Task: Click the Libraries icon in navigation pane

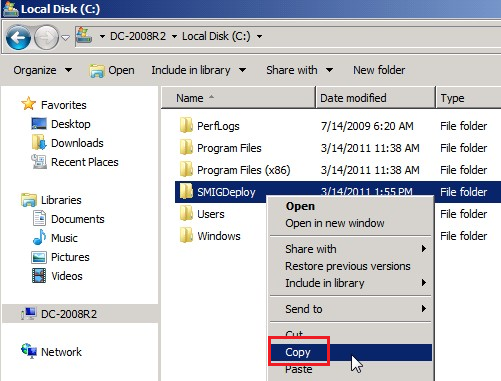Action: click(29, 200)
